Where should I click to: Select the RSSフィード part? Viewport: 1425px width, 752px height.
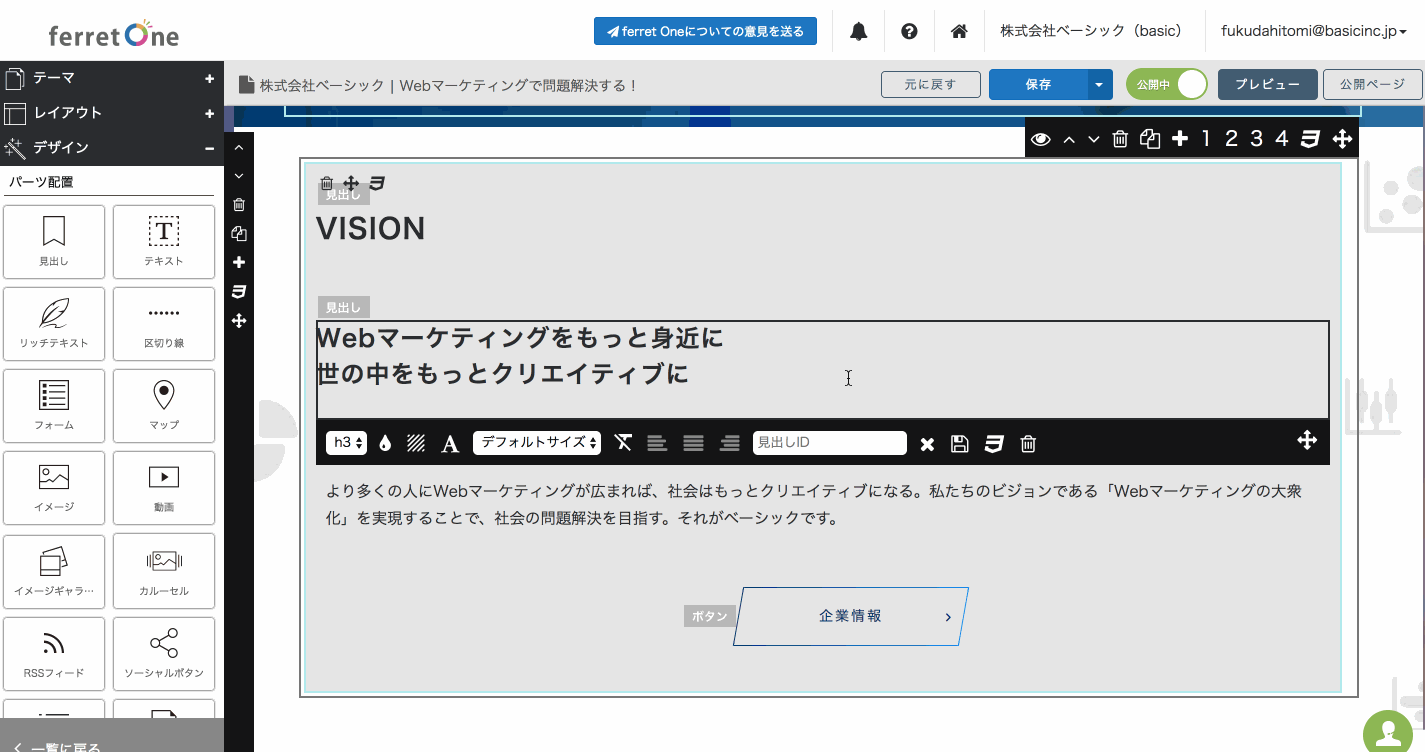click(x=54, y=656)
